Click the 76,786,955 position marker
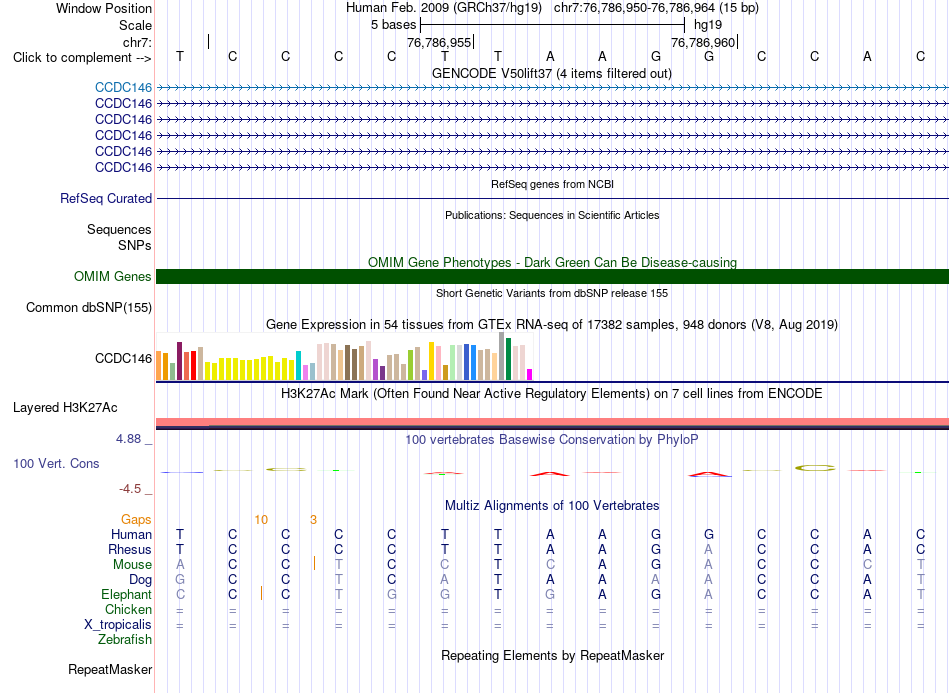 [439, 42]
